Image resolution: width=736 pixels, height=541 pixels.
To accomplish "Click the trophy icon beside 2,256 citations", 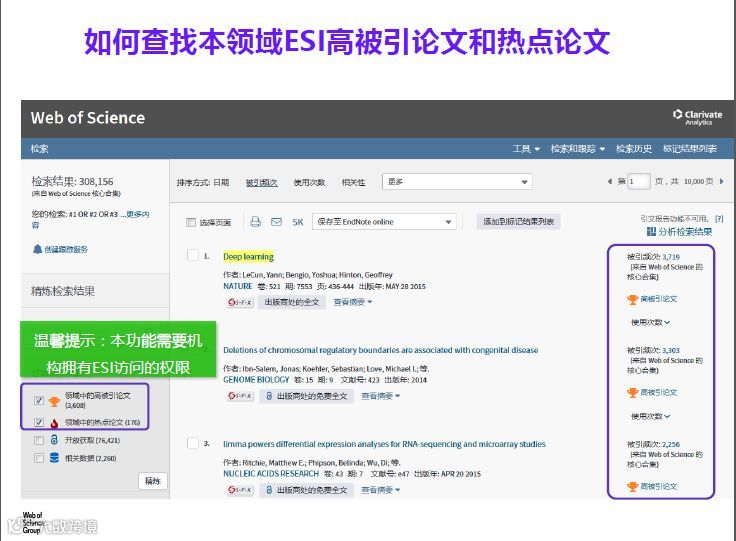I will 632,487.
